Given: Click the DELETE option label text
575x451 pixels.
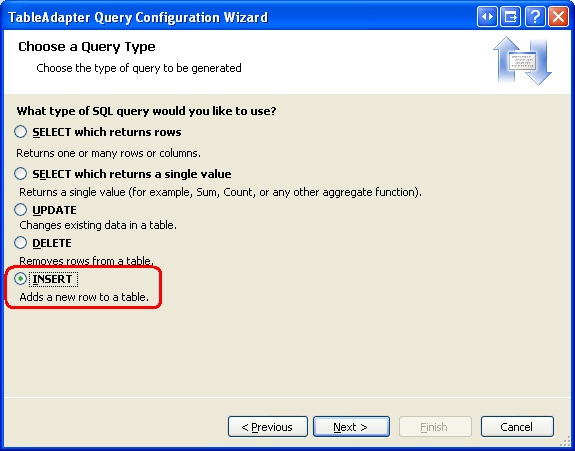Looking at the screenshot, I should (x=52, y=243).
